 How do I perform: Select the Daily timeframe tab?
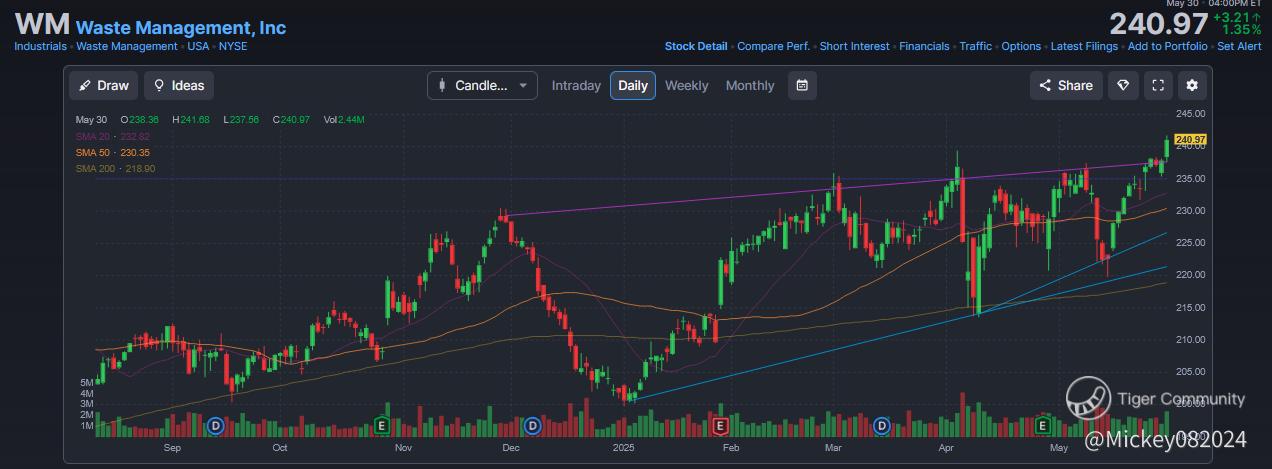tap(633, 85)
